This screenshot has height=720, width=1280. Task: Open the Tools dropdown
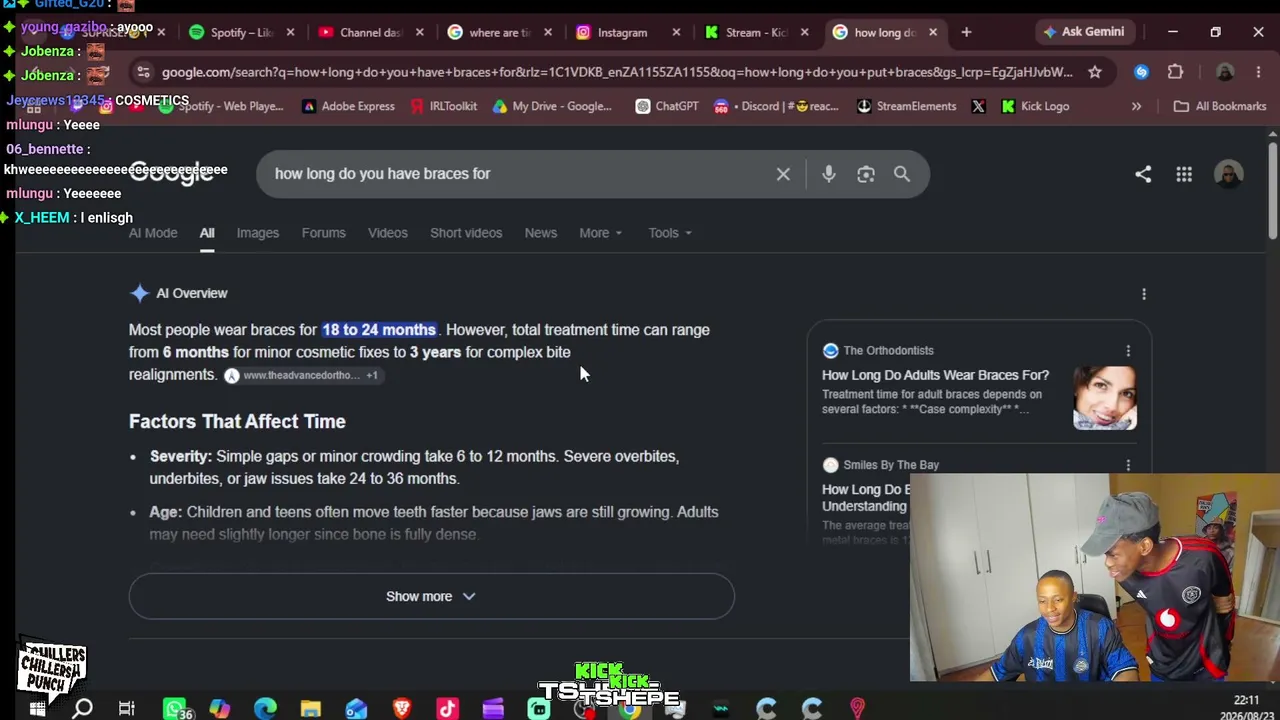coord(669,233)
